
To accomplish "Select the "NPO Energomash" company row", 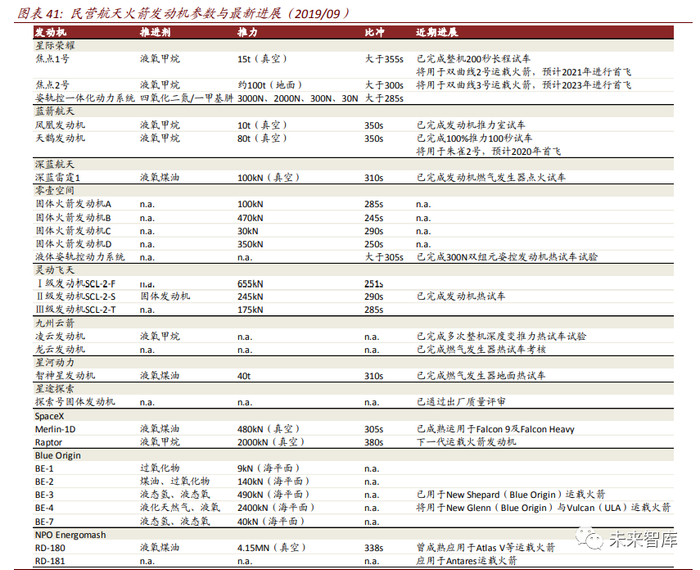I will point(354,535).
